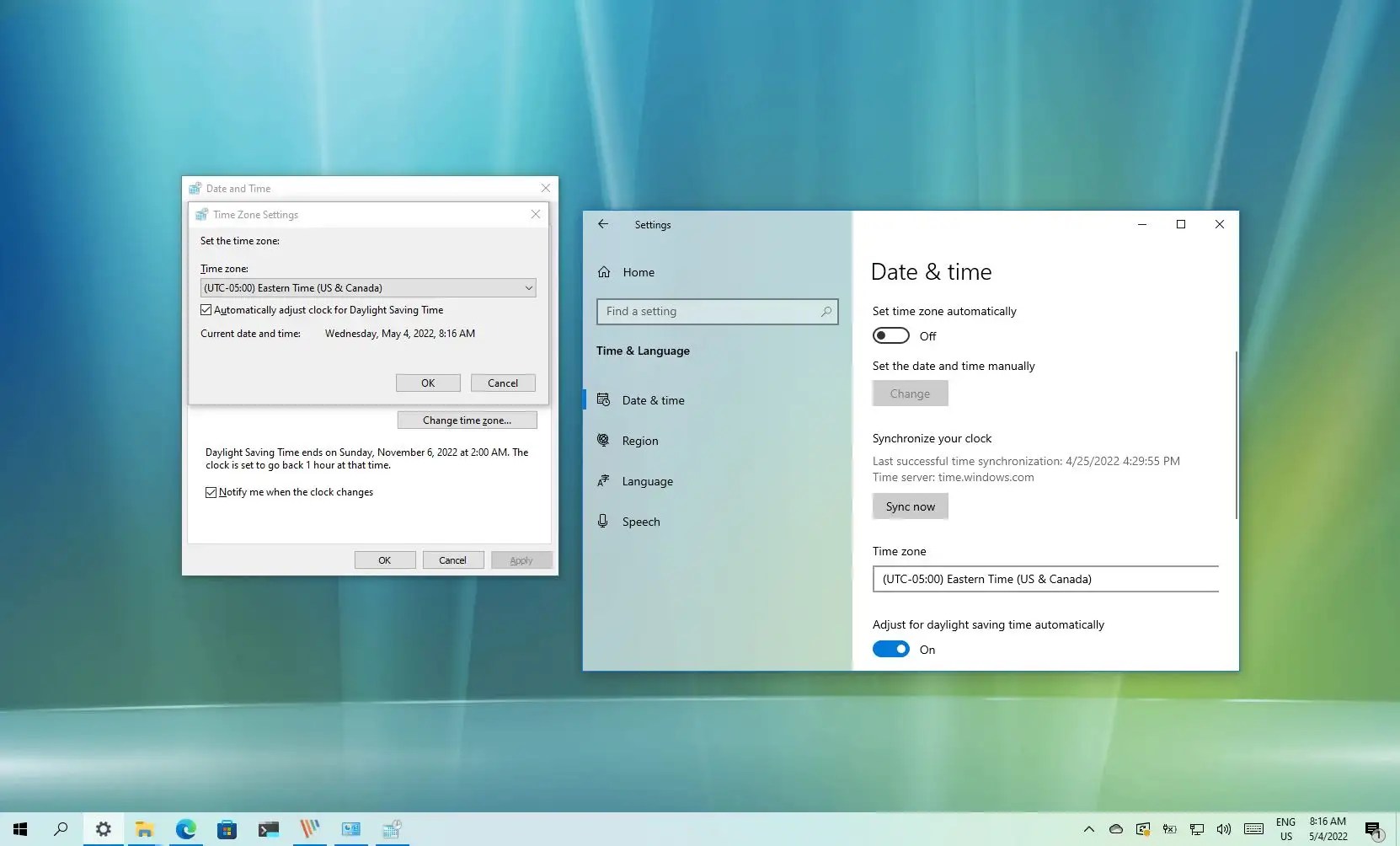Screen dimensions: 1400x846
Task: Open the time zone dropdown in Time Zone Settings
Action: 528,287
